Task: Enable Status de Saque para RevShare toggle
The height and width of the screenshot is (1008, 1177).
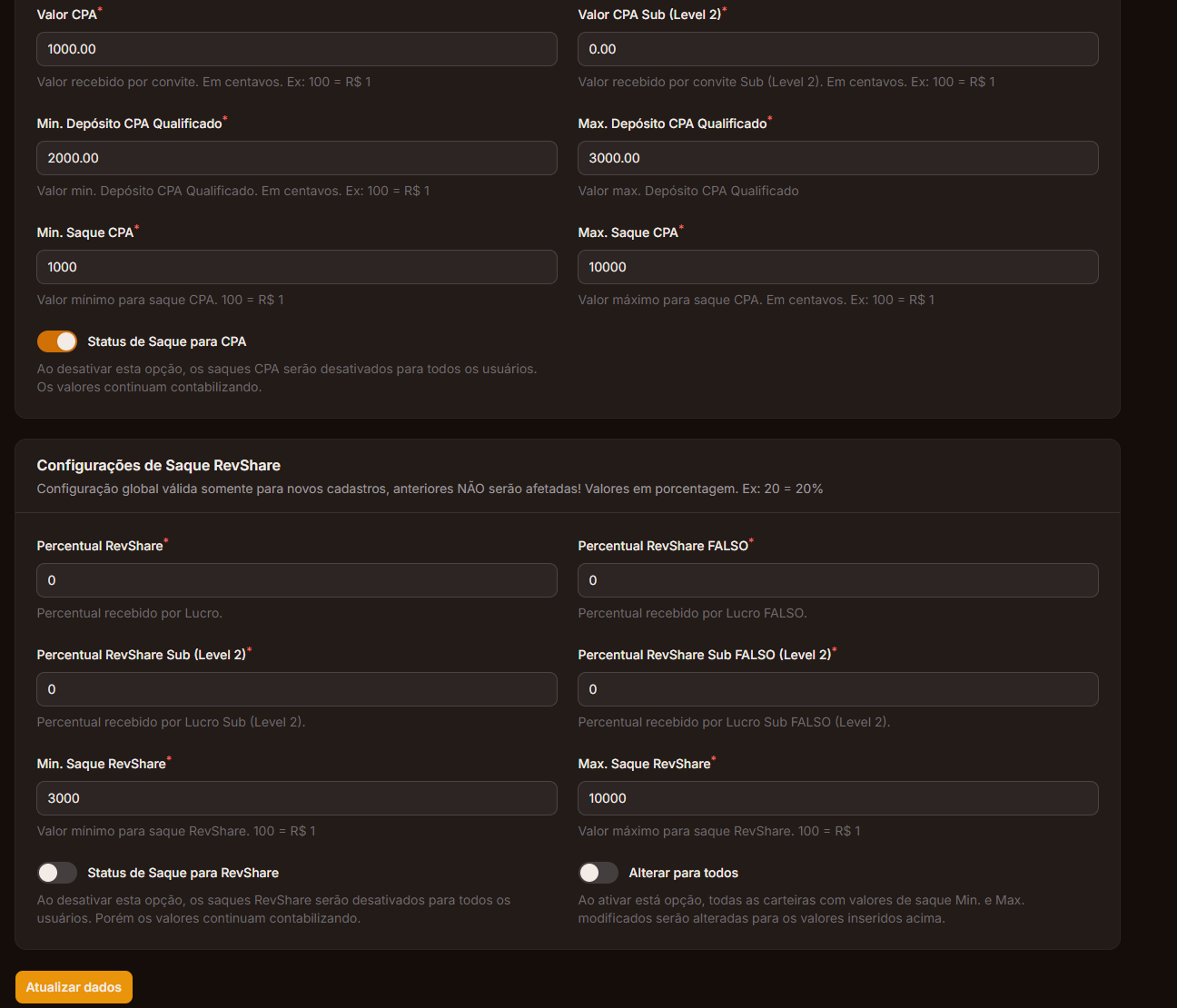Action: click(x=57, y=873)
